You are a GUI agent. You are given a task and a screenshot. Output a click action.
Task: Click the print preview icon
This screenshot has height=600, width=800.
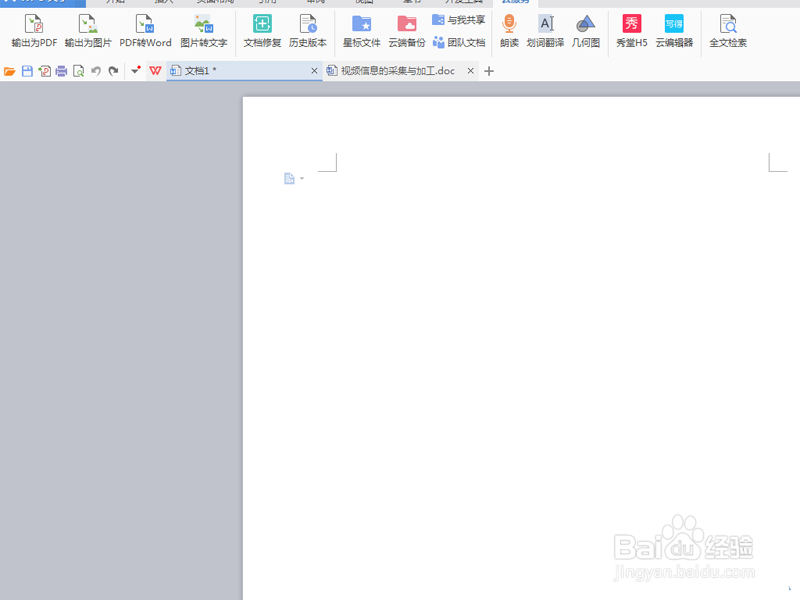pyautogui.click(x=79, y=71)
